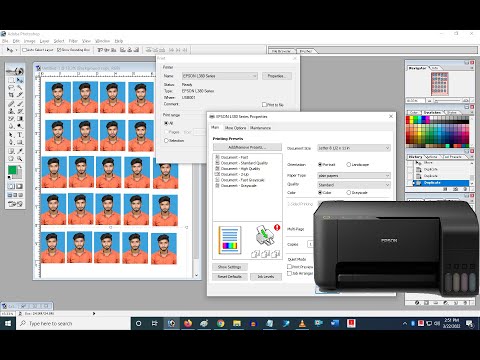Select the Pen tool
Screen dimensions: 480x360
(x=11, y=142)
